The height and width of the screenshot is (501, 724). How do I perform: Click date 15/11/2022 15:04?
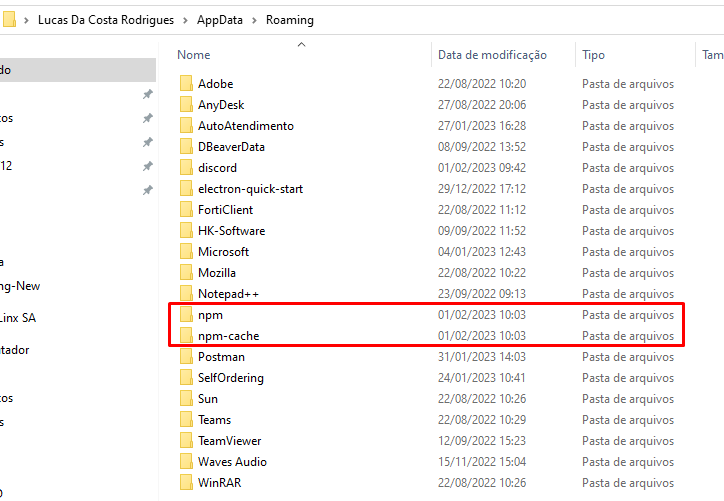482,462
